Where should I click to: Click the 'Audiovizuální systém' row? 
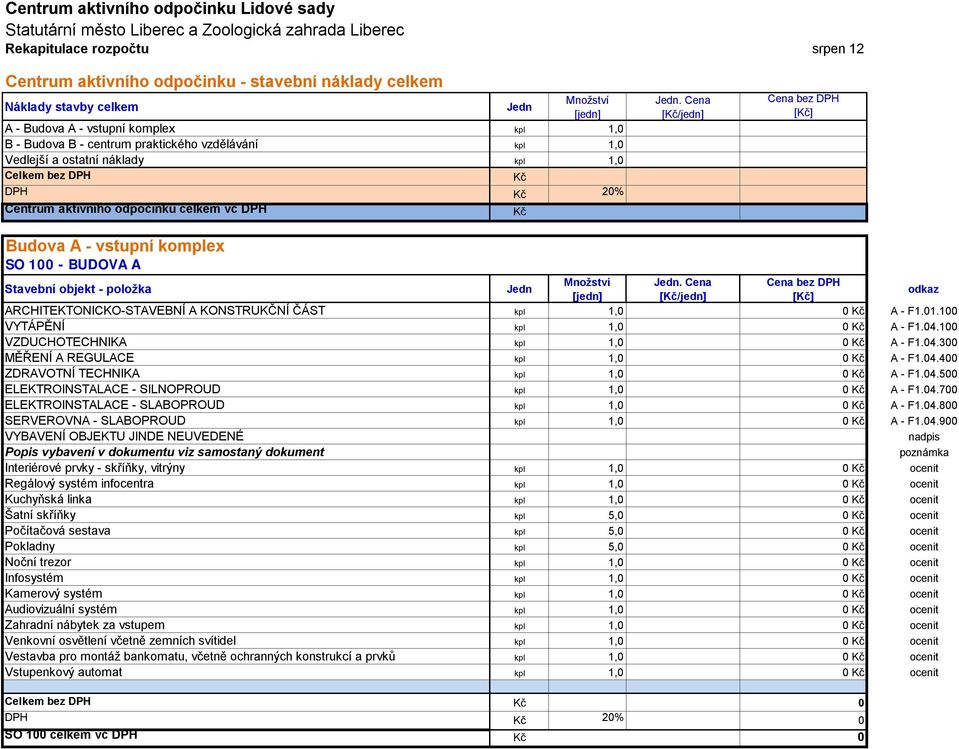pyautogui.click(x=434, y=610)
